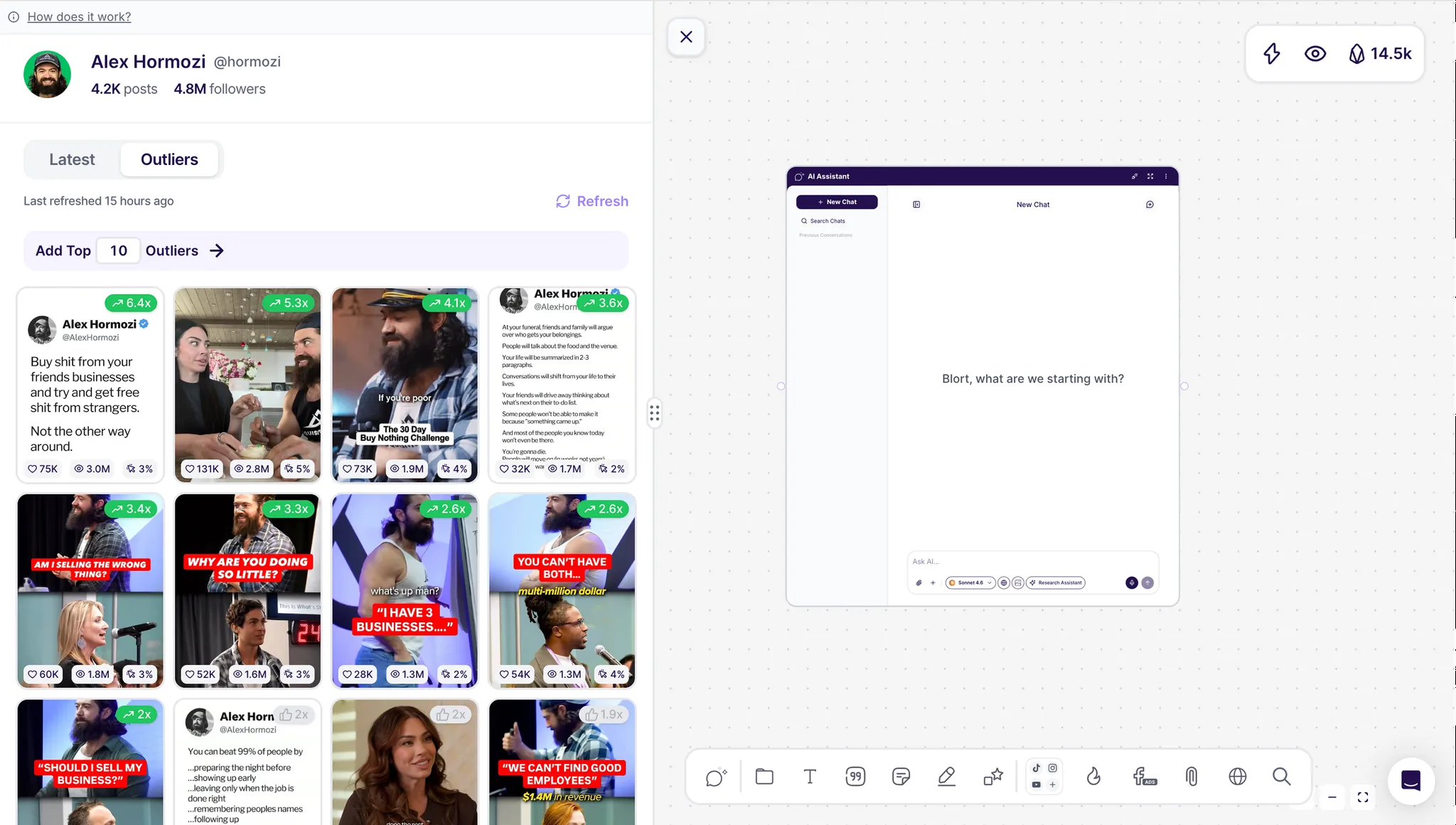Click the Refresh button

pyautogui.click(x=592, y=201)
